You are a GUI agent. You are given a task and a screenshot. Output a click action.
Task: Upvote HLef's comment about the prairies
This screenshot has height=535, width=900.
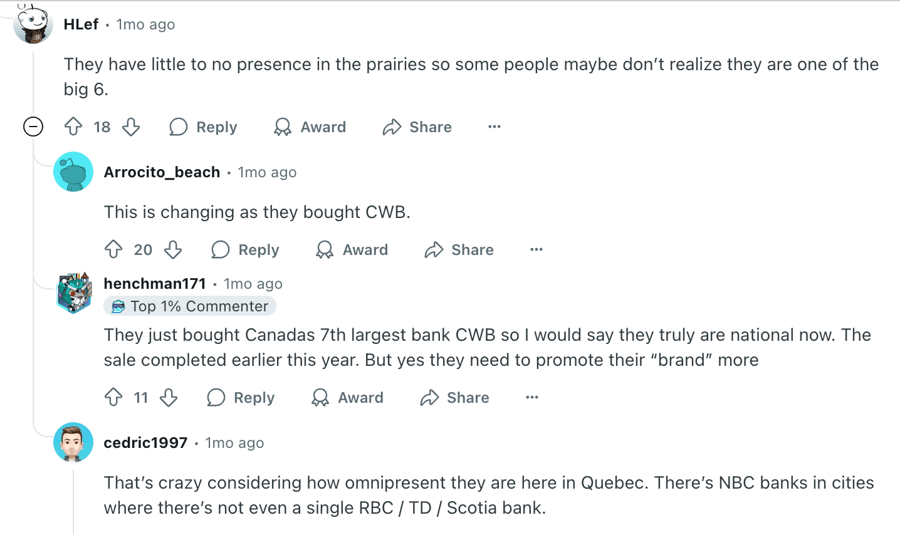click(73, 127)
